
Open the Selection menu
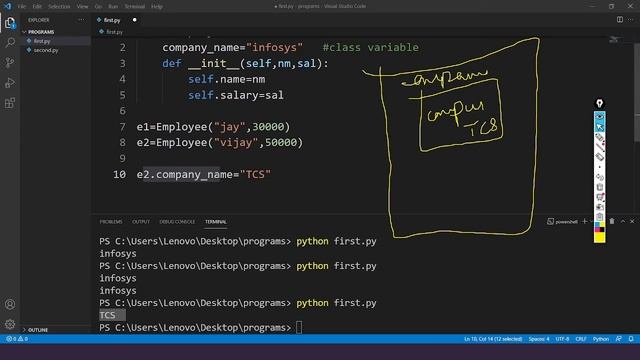59,7
